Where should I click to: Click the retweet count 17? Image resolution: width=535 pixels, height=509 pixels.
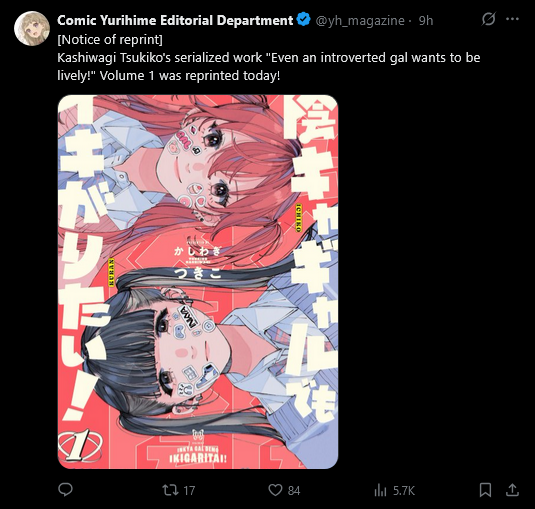click(x=189, y=491)
